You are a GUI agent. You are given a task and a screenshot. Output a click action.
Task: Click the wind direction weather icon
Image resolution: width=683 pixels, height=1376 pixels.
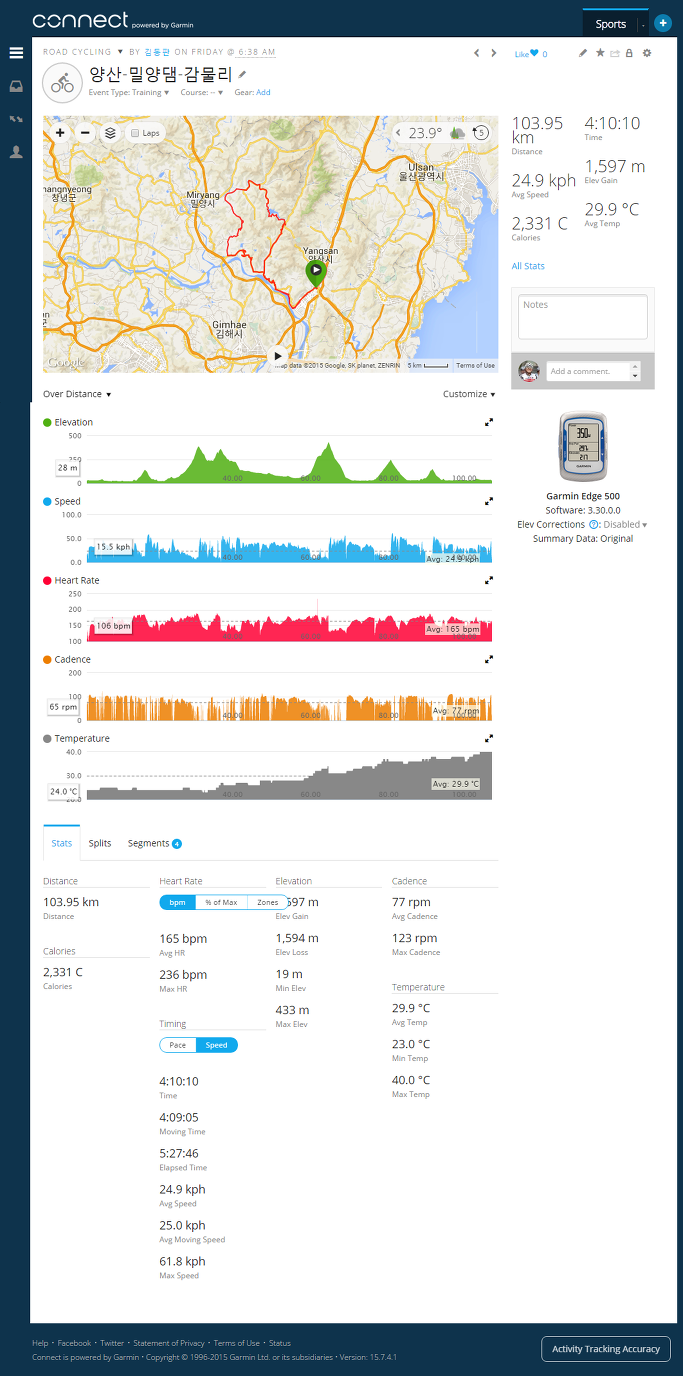pos(481,133)
